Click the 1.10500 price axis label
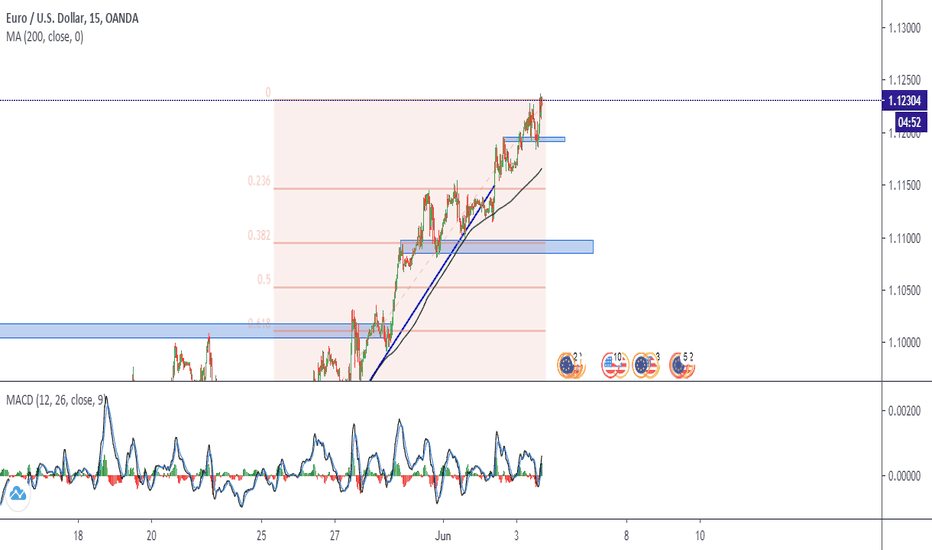Viewport: 932px width, 550px height. [x=905, y=290]
